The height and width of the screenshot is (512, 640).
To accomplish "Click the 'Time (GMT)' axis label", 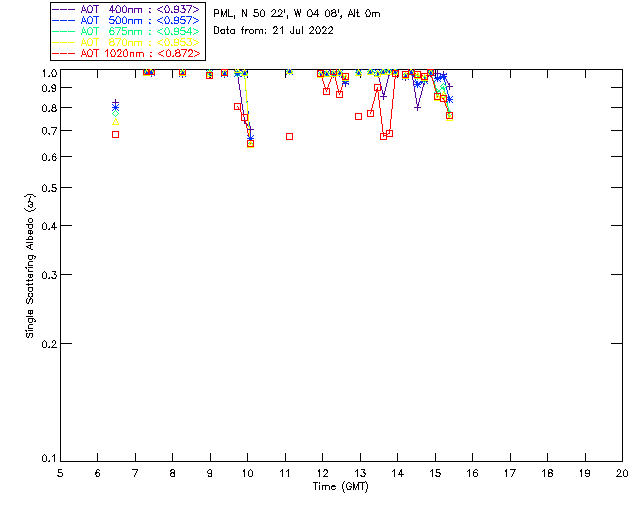I will tap(341, 487).
